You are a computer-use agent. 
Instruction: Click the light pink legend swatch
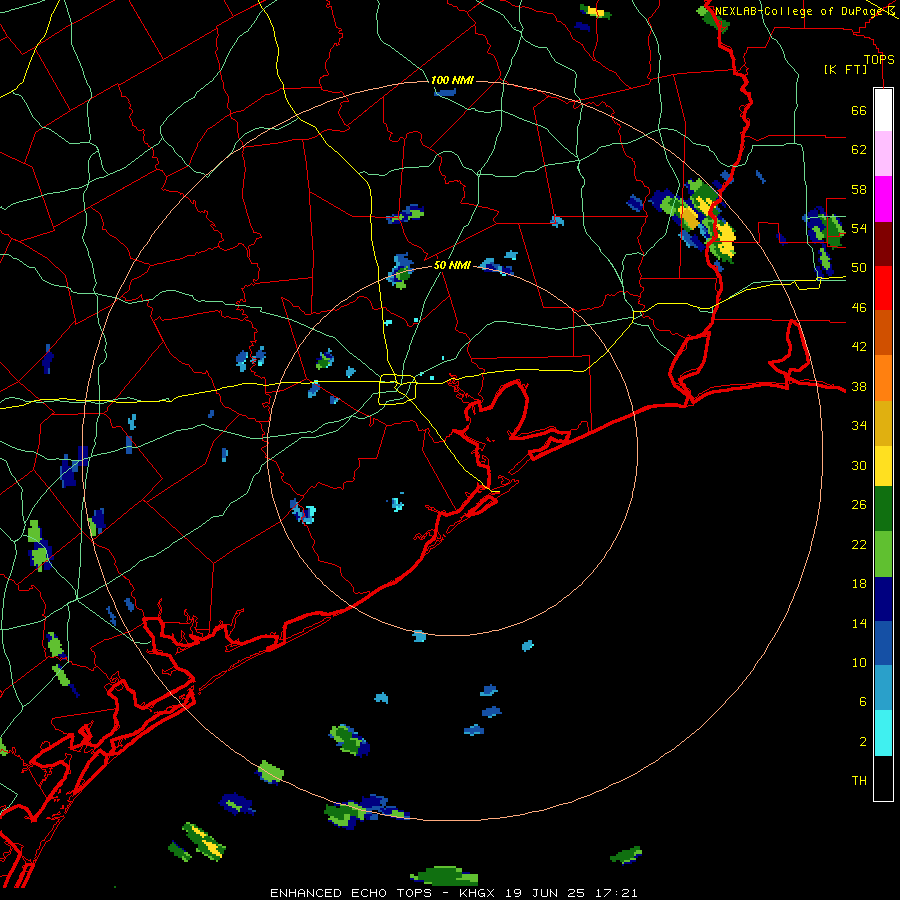click(883, 154)
